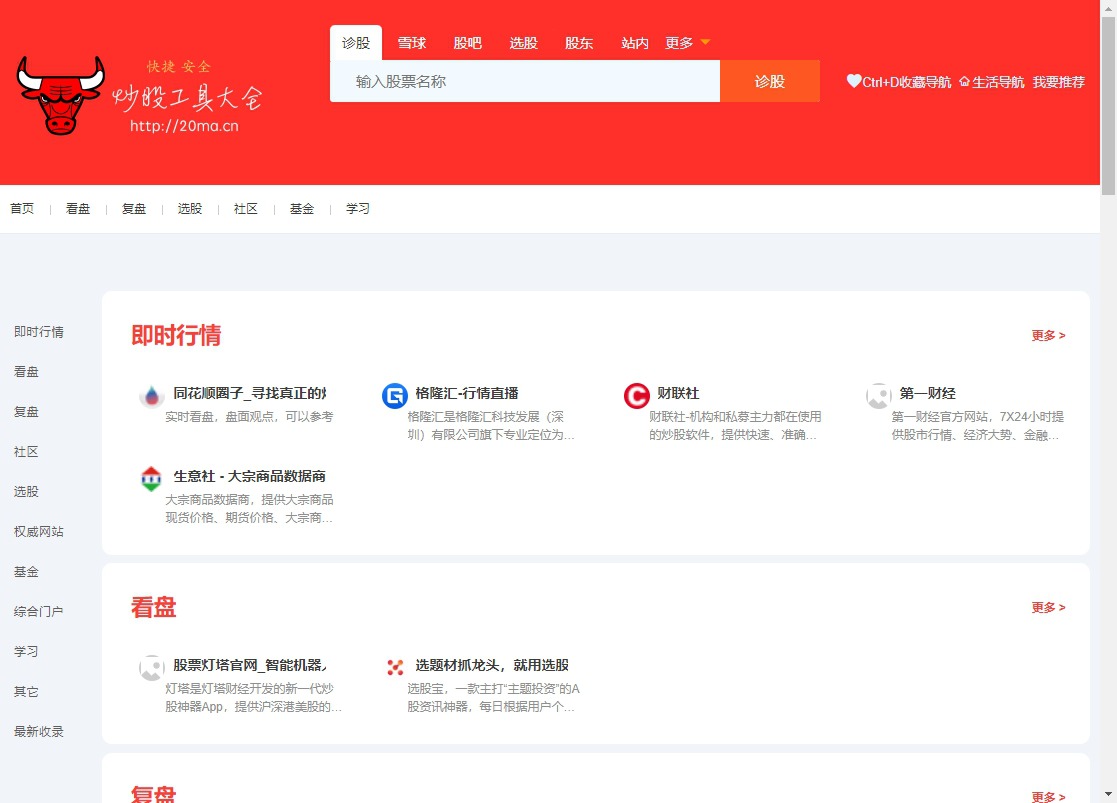
Task: Open the 基金 navigation menu
Action: [301, 208]
